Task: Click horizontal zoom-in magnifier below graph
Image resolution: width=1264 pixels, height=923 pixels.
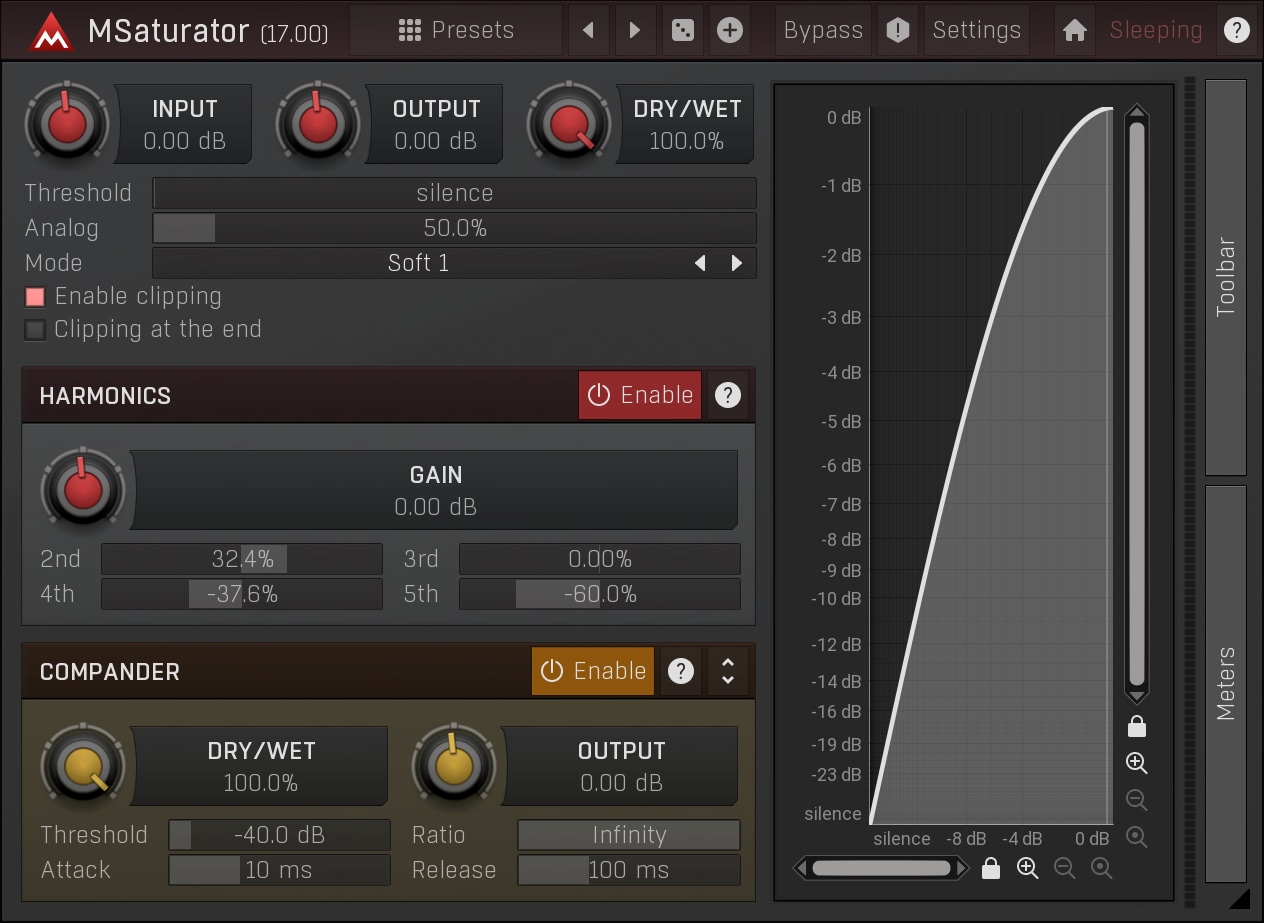Action: point(1027,868)
